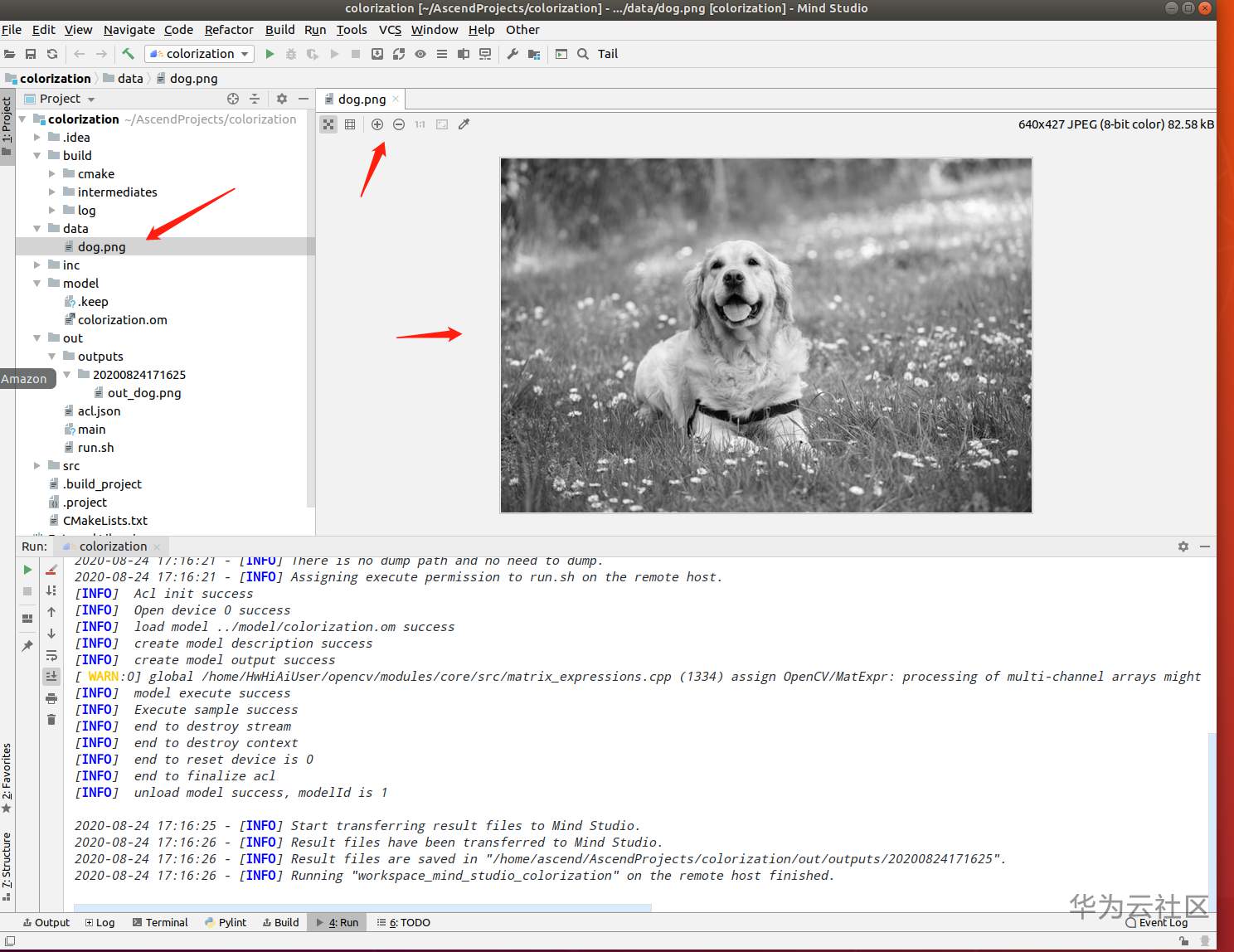Clear the Run console with trash icon
This screenshot has height=952, width=1234.
click(51, 720)
